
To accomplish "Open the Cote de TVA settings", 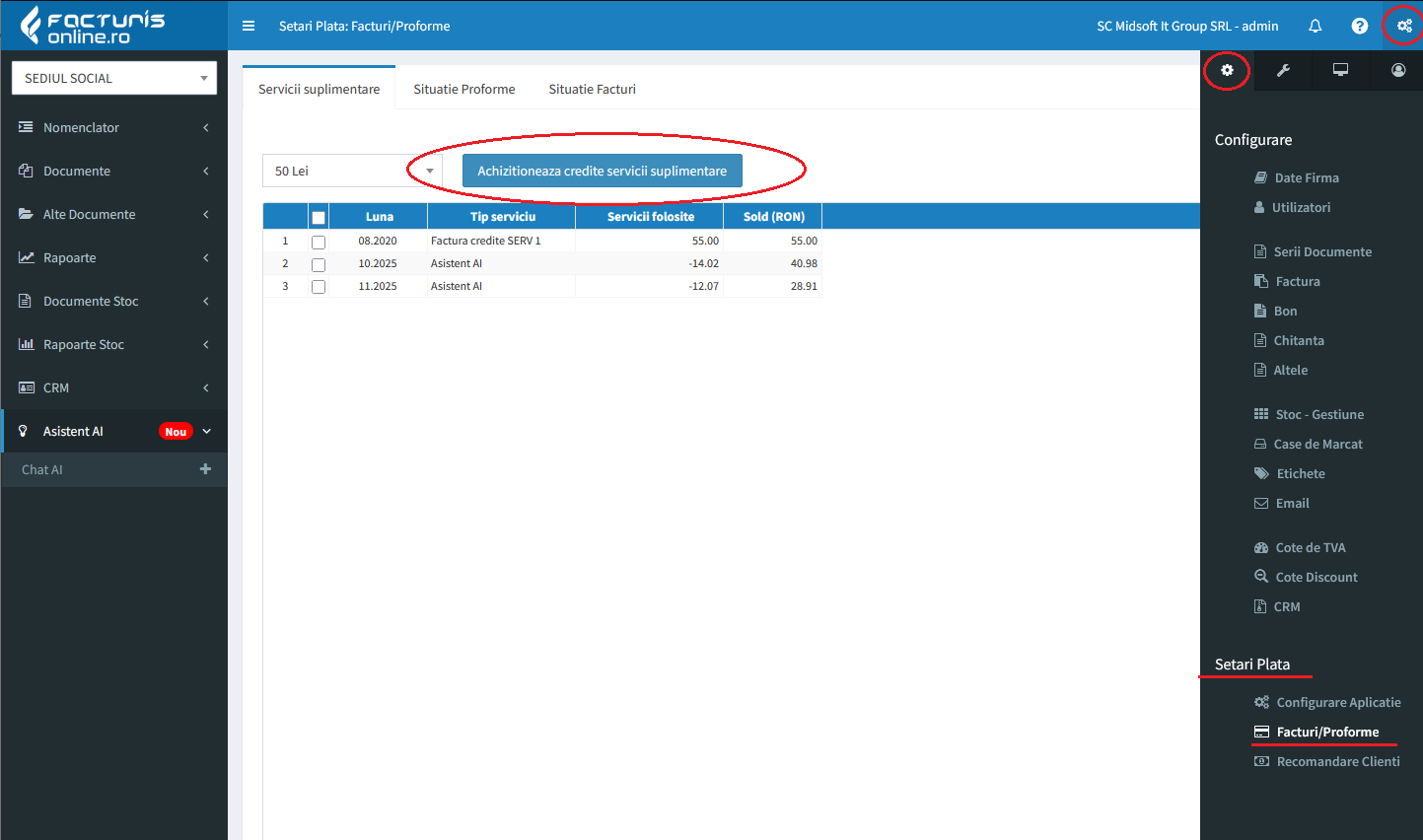I will [1310, 547].
